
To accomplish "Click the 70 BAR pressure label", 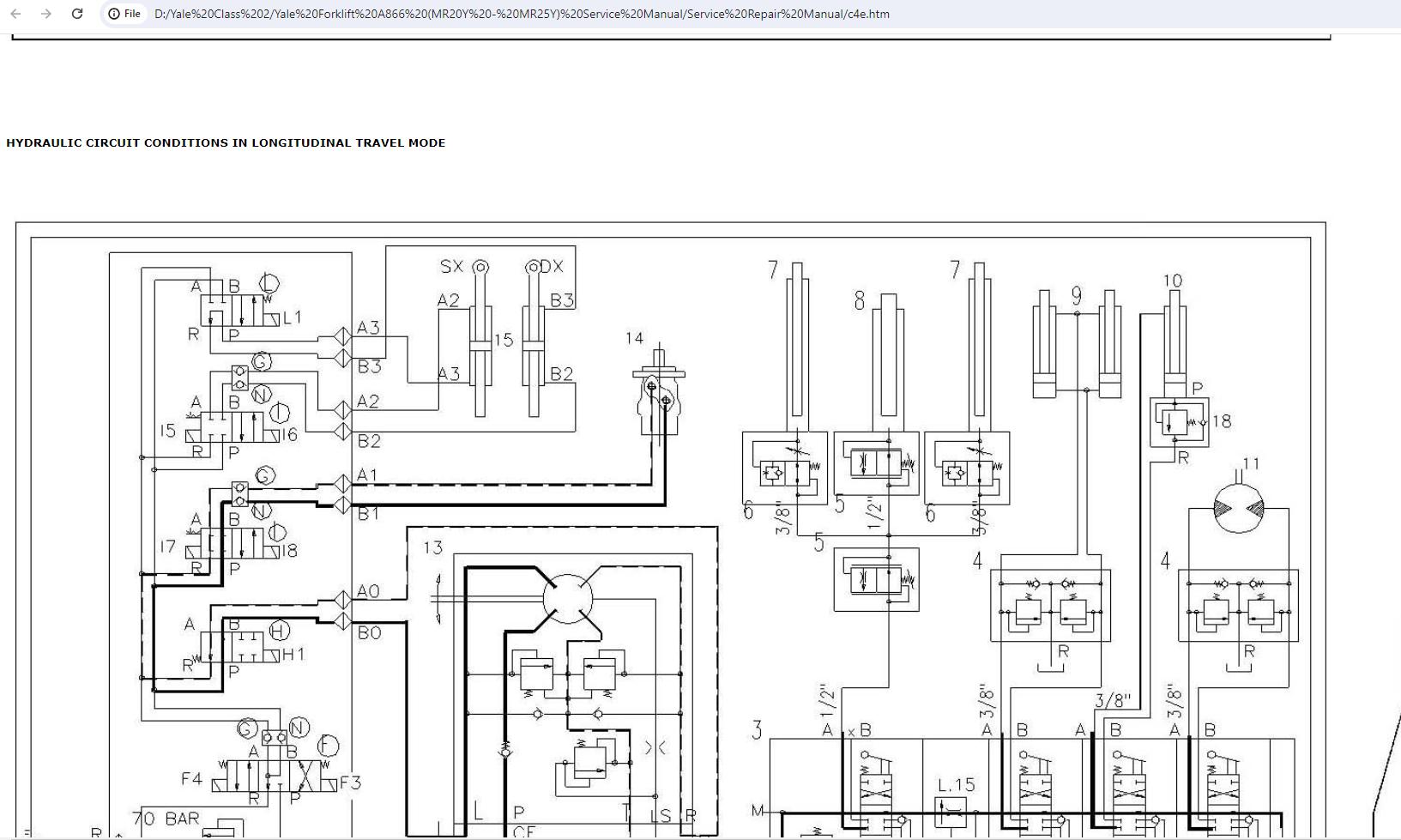I will (x=166, y=819).
